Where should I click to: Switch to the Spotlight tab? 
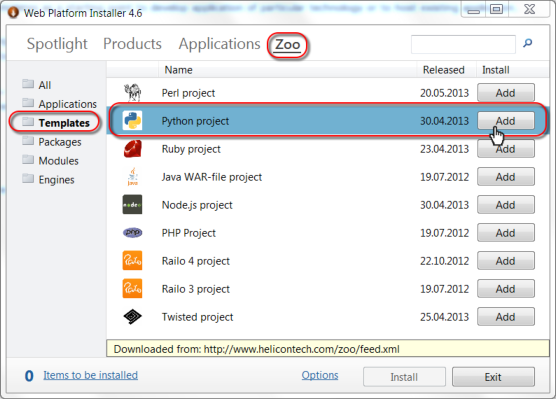coord(57,44)
